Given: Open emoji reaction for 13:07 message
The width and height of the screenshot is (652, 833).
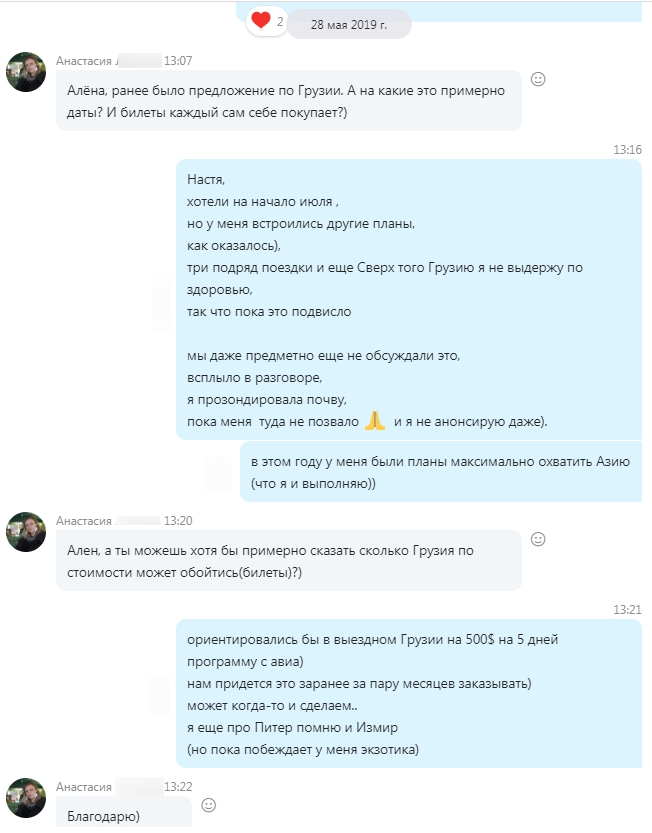Looking at the screenshot, I should click(x=538, y=79).
